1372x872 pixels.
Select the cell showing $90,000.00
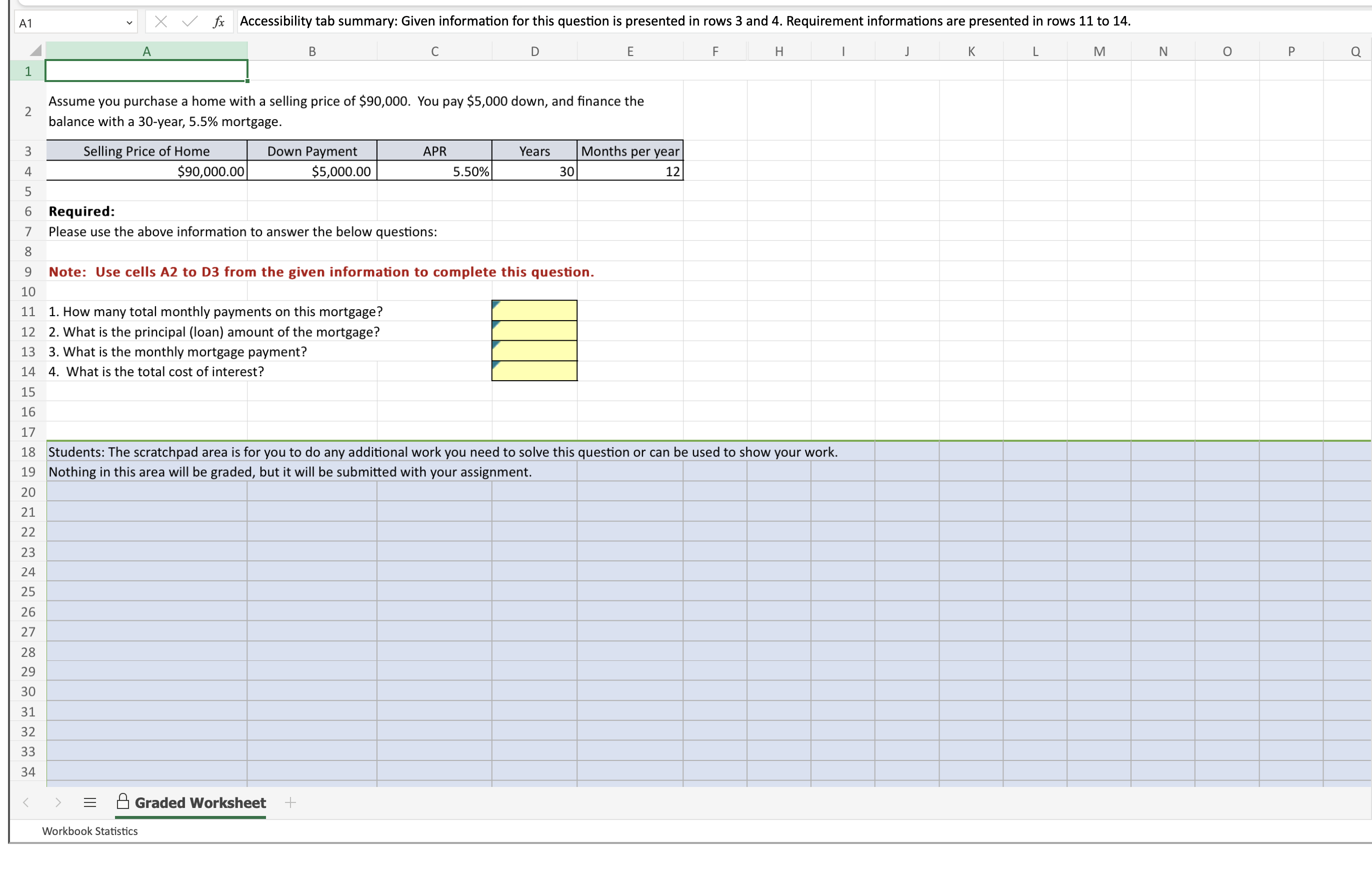tap(146, 172)
